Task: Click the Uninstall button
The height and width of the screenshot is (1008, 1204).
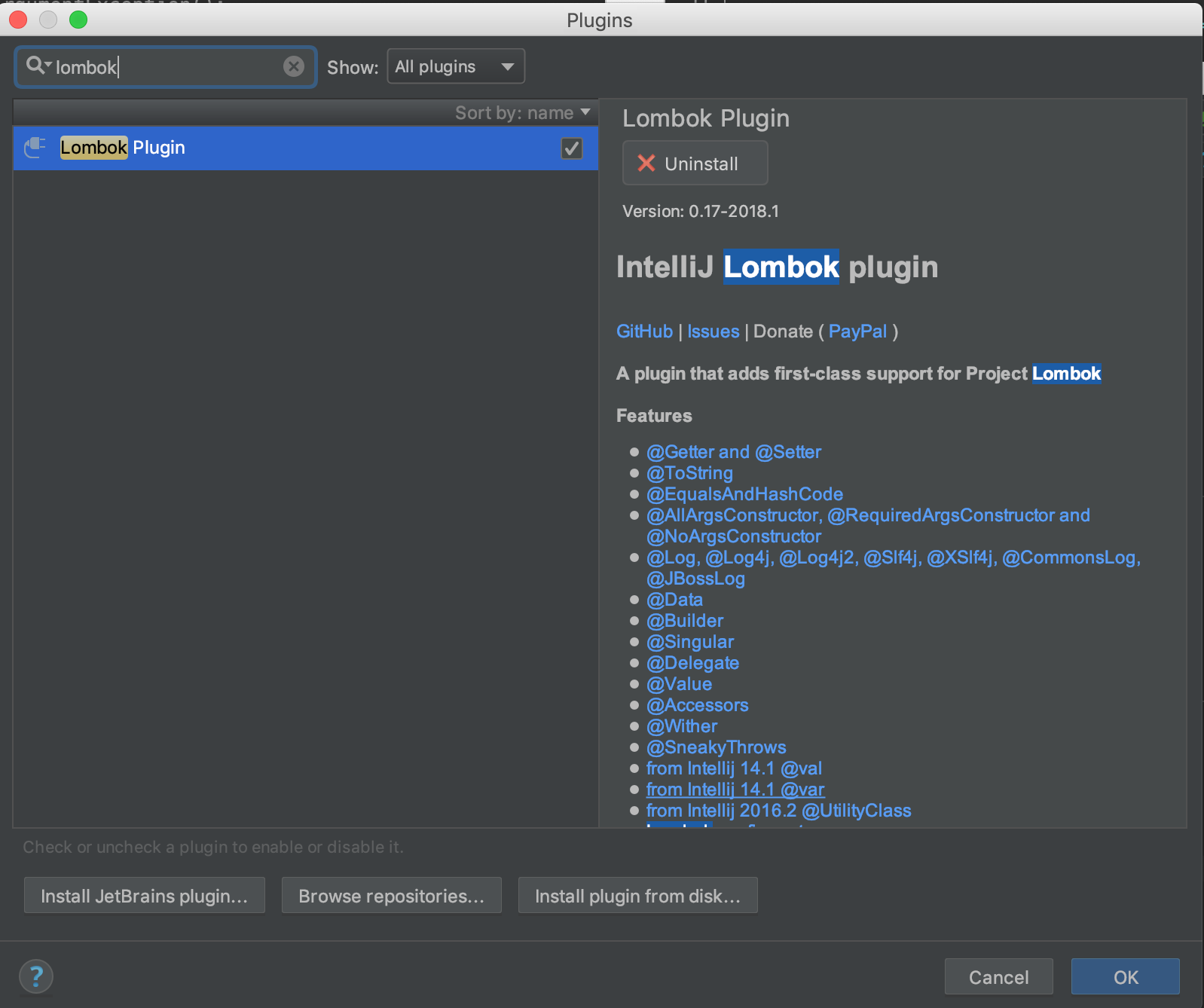Action: click(x=695, y=163)
